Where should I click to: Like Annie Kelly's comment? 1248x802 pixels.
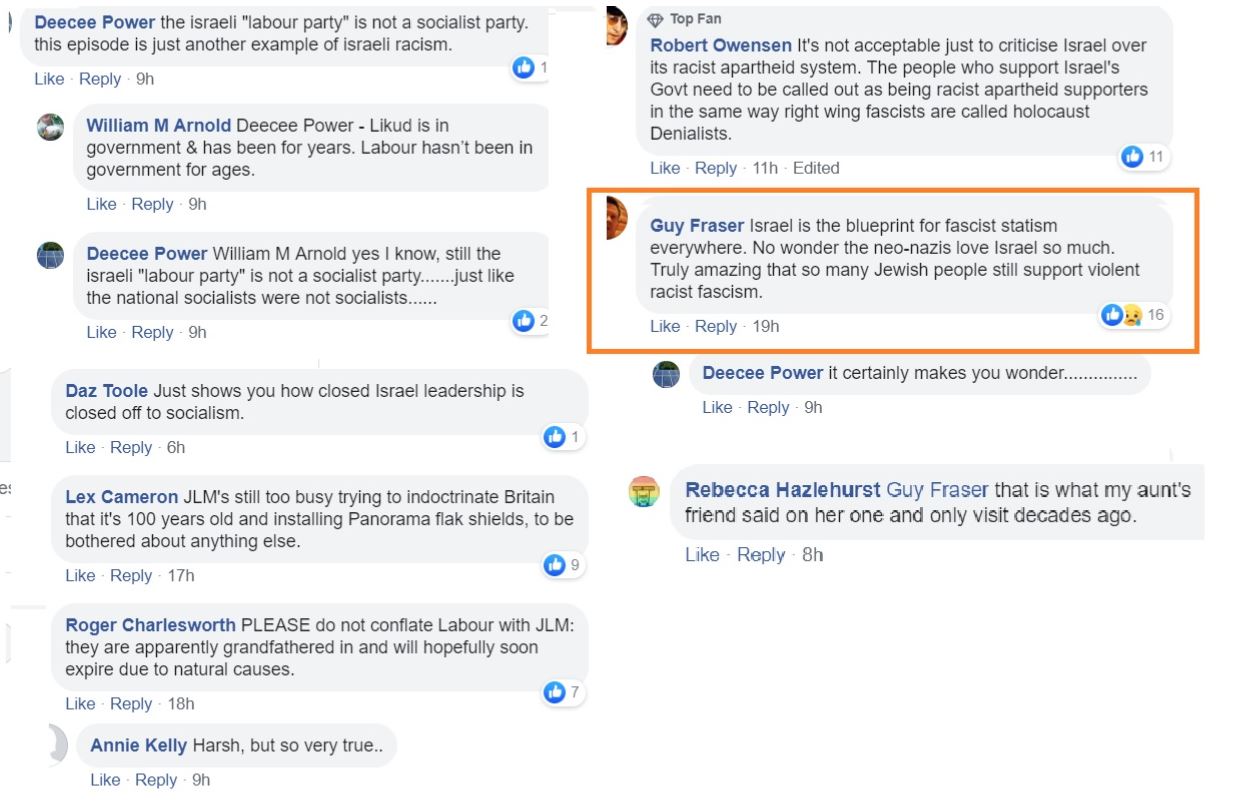(x=105, y=780)
